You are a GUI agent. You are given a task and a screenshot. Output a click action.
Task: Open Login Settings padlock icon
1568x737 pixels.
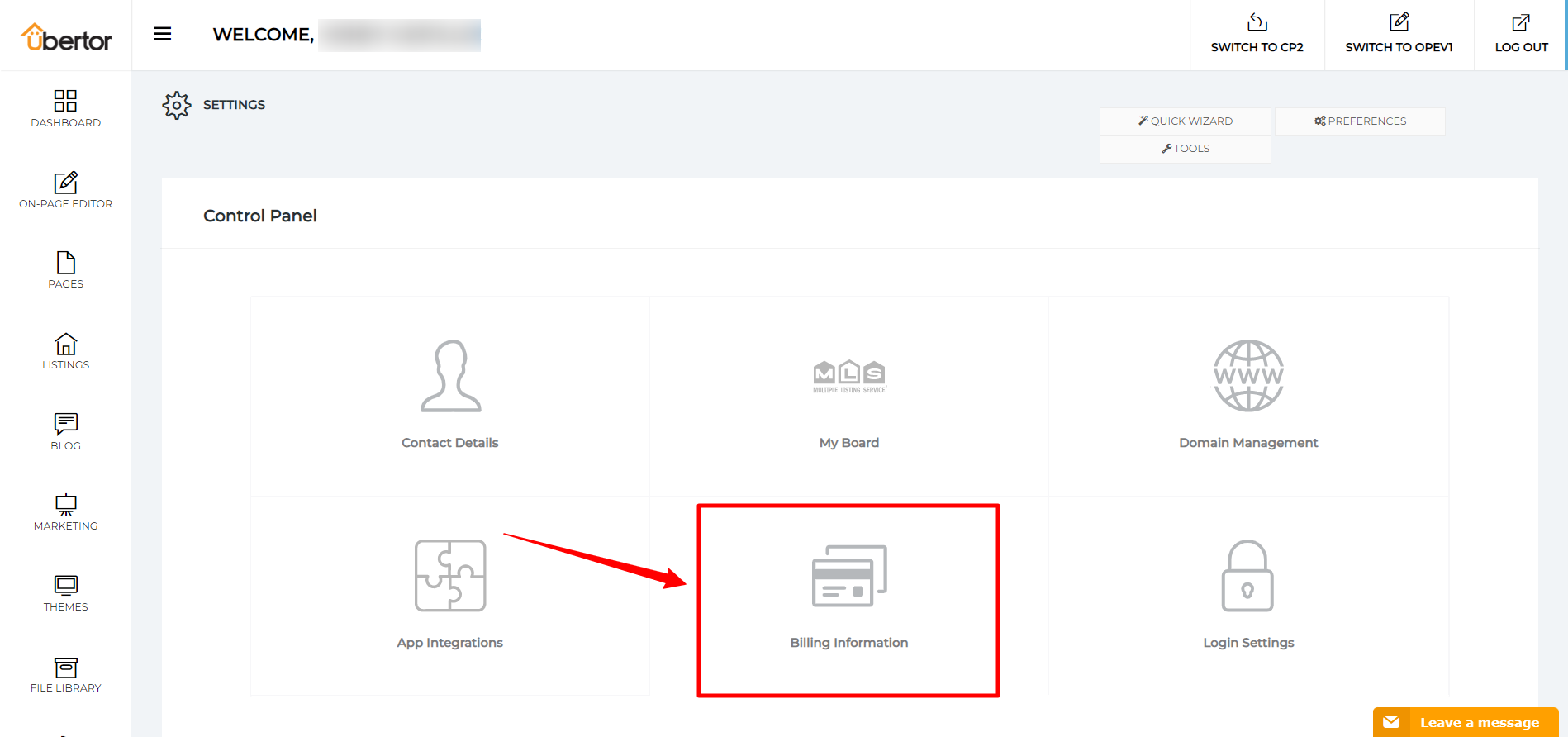(x=1247, y=576)
